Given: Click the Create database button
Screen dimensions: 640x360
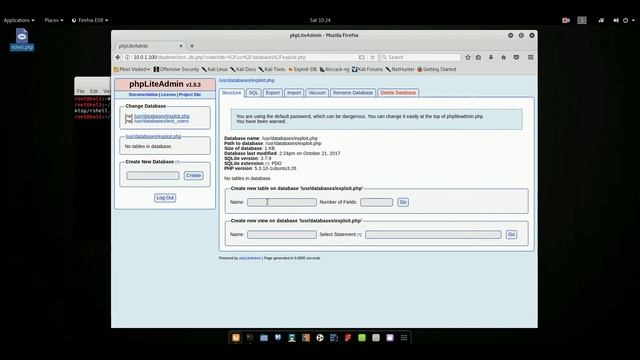Looking at the screenshot, I should pyautogui.click(x=193, y=176).
